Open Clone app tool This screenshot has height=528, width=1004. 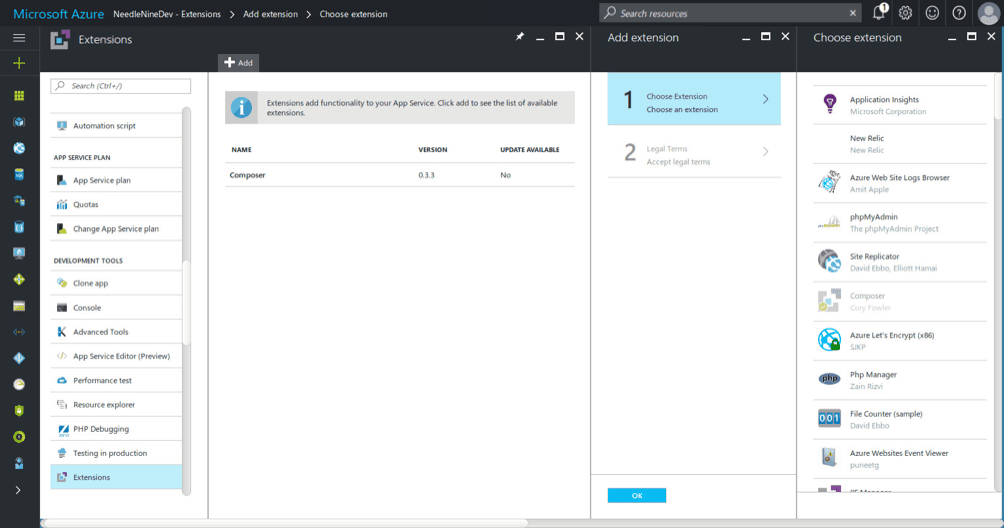[x=116, y=283]
